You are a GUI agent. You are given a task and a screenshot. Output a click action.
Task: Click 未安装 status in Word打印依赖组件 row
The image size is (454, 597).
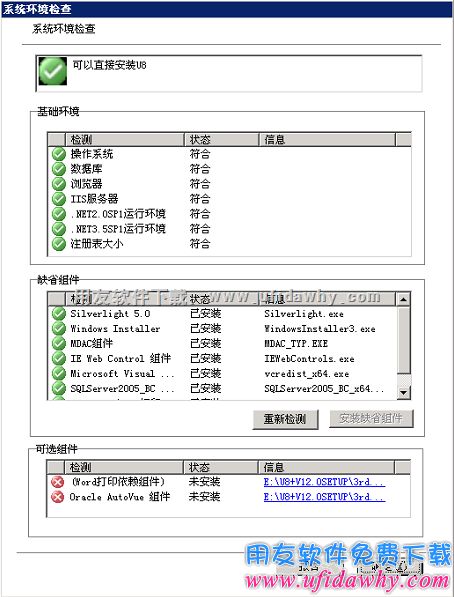tap(205, 482)
